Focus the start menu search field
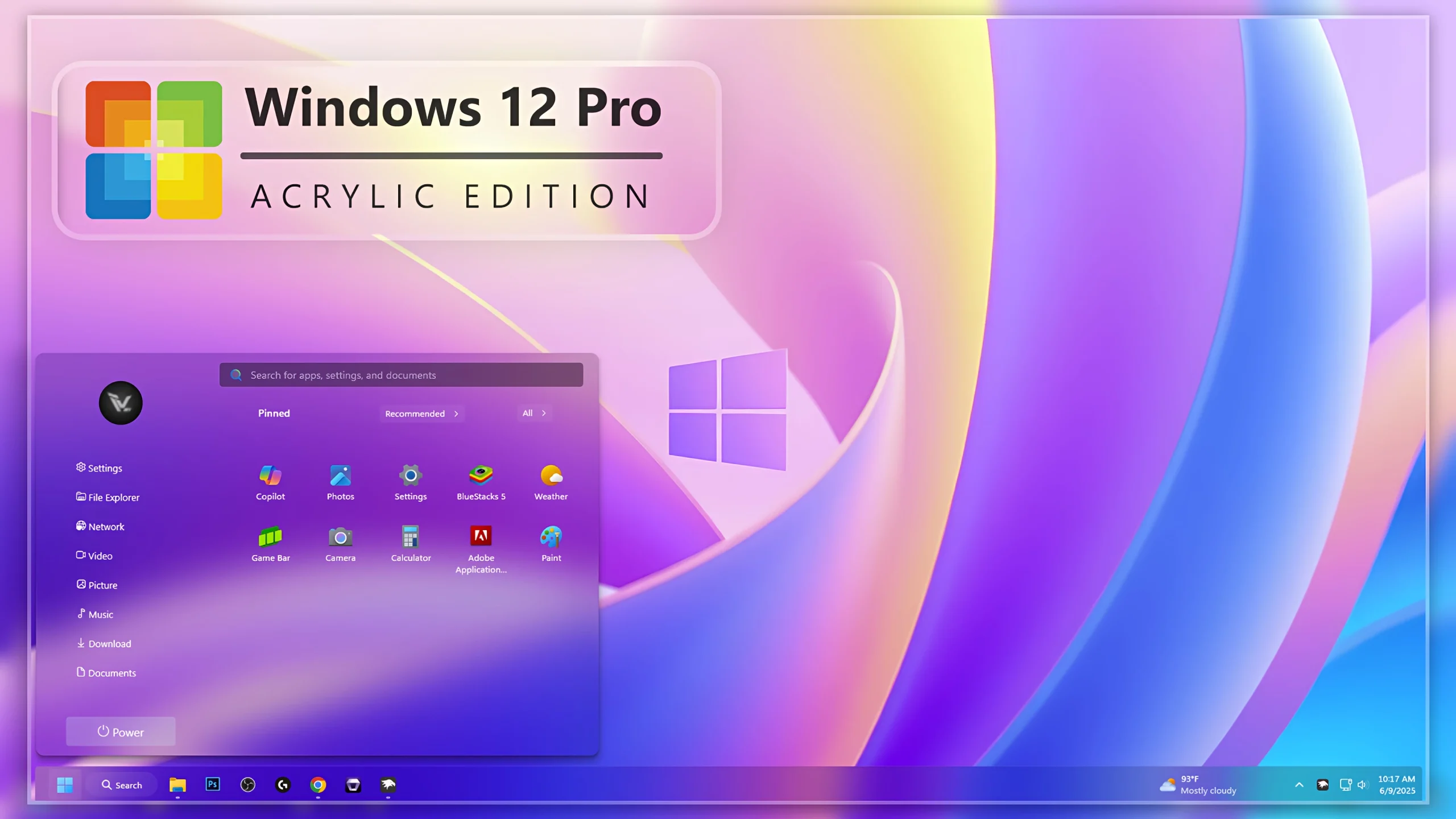The width and height of the screenshot is (1456, 819). [401, 375]
